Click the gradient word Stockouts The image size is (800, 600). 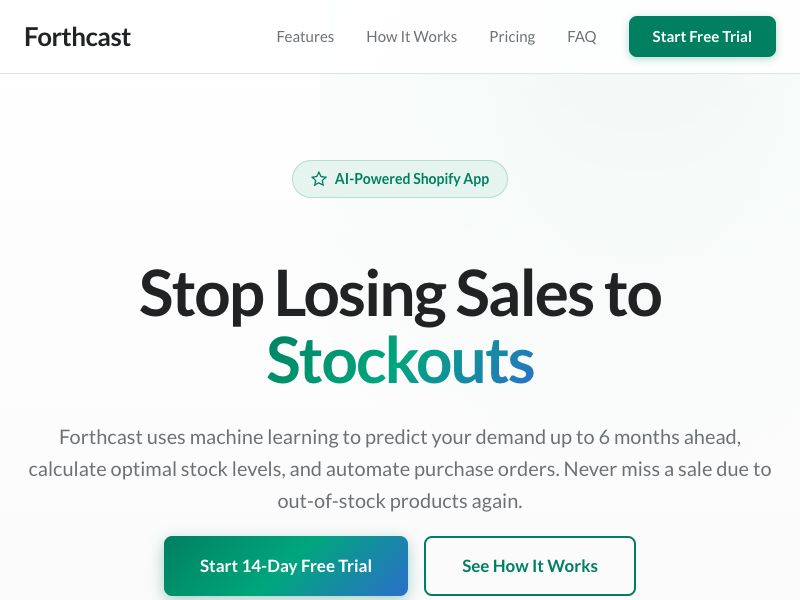(400, 360)
